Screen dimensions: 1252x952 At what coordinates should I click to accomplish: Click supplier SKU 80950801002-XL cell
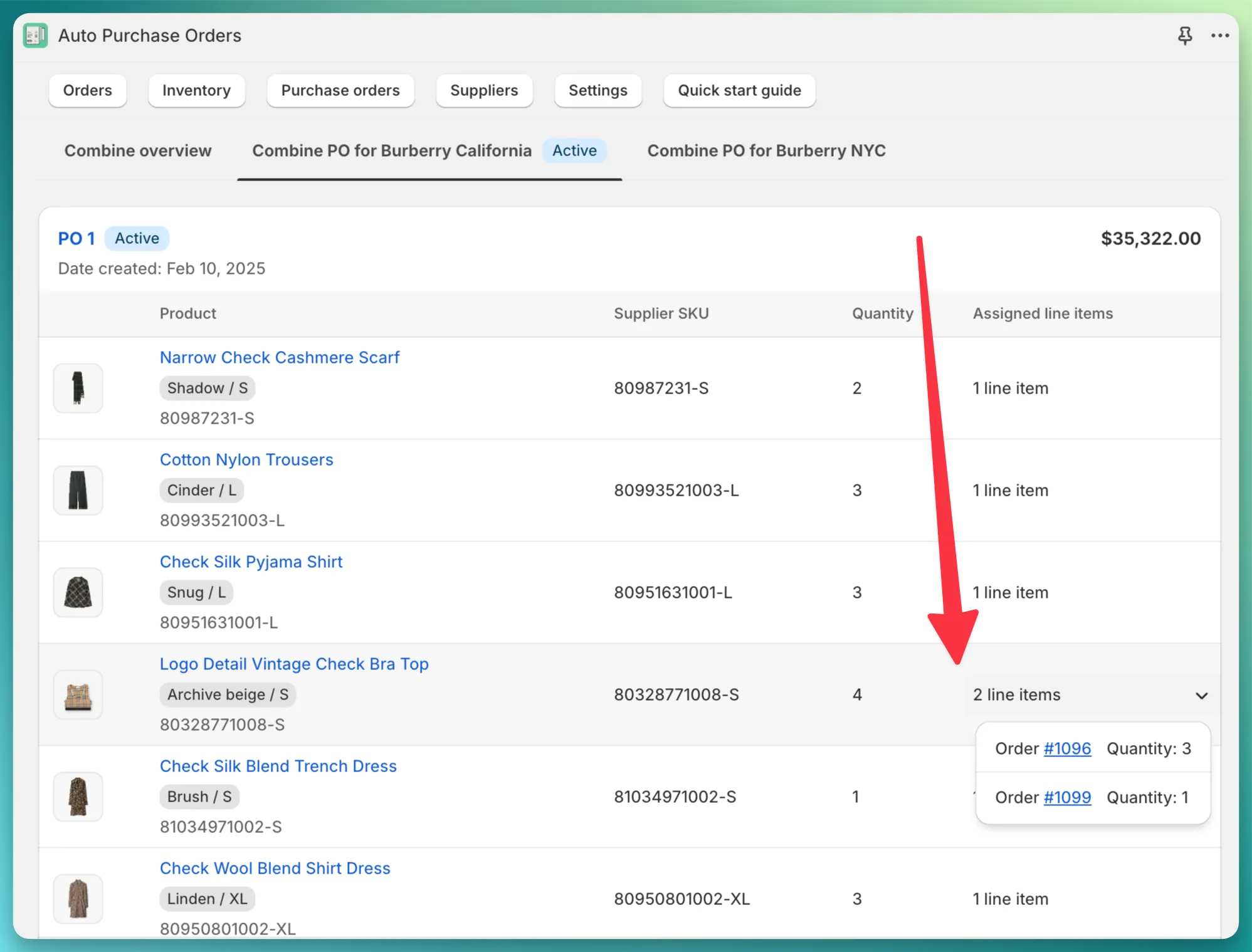[x=681, y=899]
